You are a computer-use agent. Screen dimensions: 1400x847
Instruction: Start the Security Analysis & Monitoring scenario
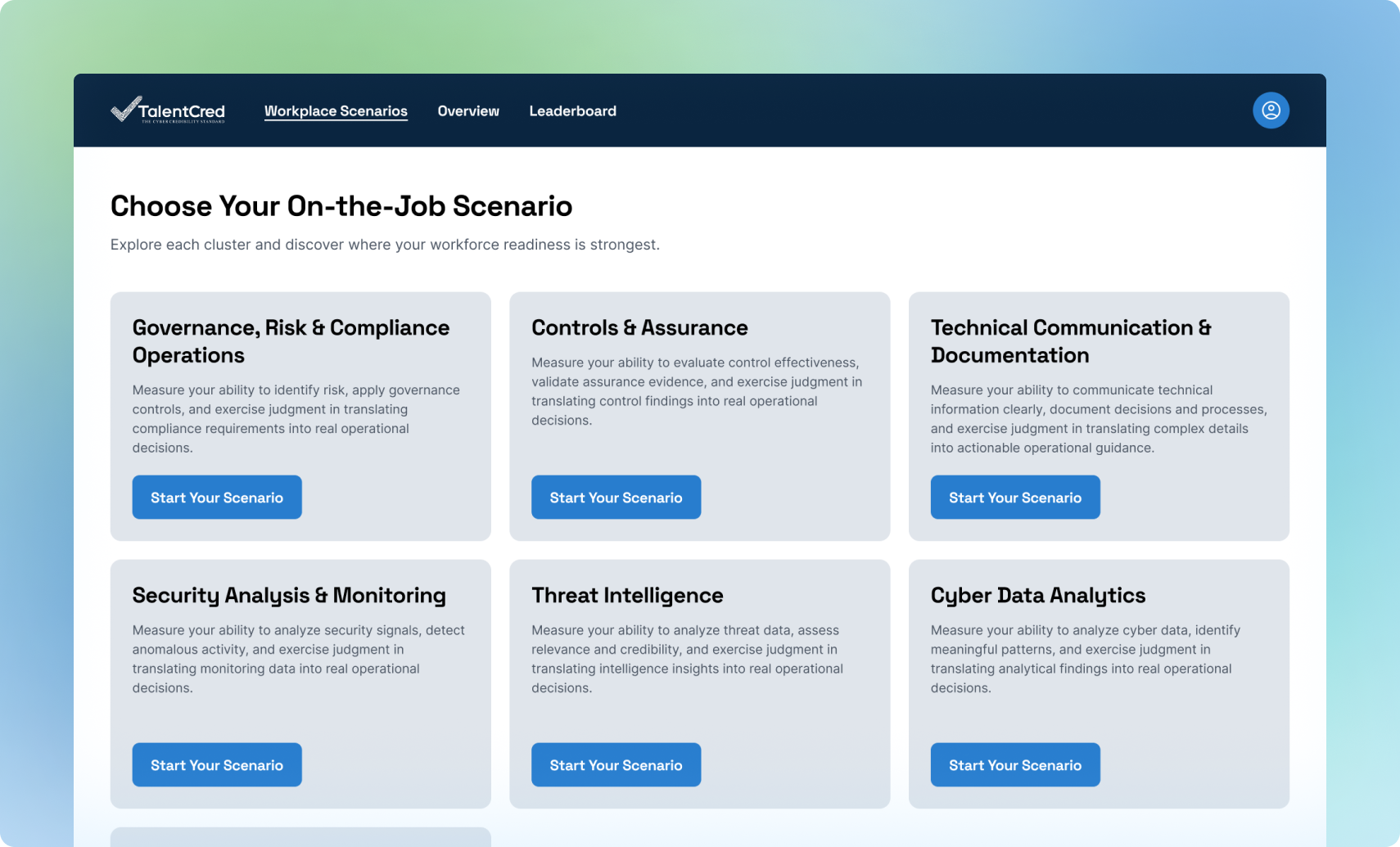[217, 765]
